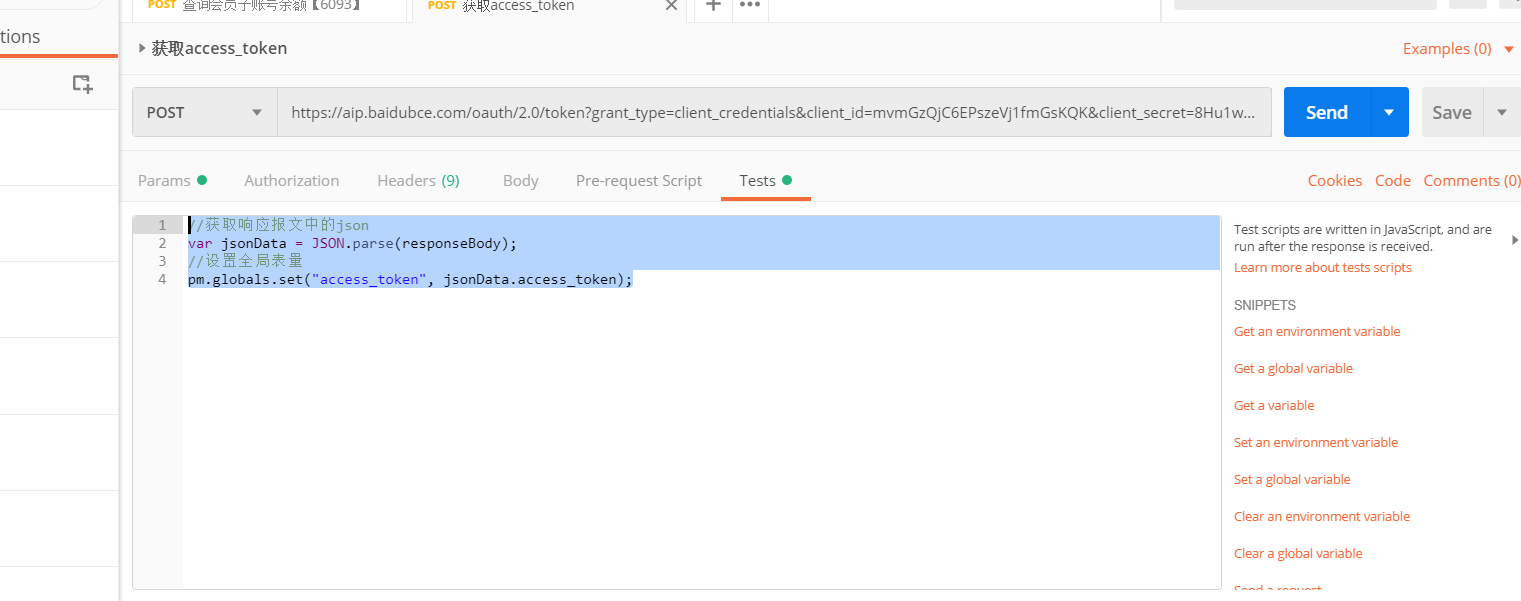This screenshot has width=1521, height=601.
Task: Click the request URL field
Action: click(774, 112)
